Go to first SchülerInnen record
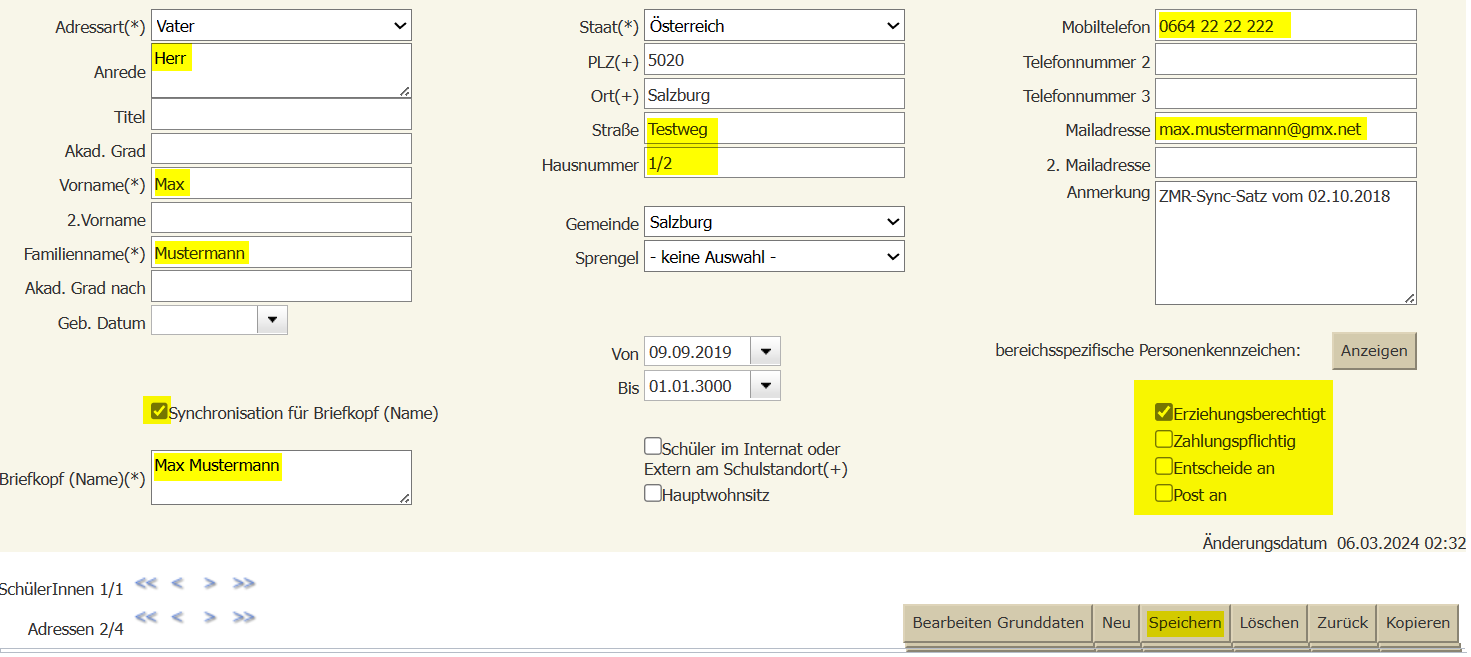 [x=147, y=583]
